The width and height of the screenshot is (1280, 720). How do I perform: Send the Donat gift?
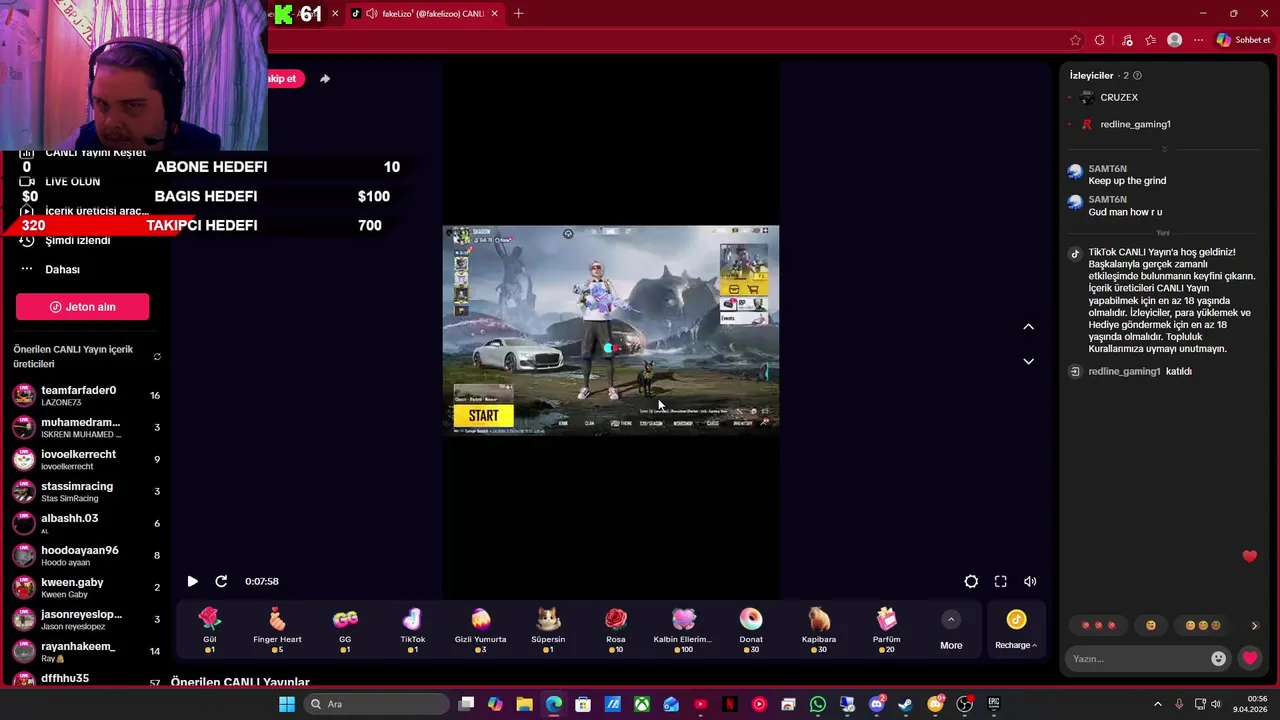click(x=751, y=630)
